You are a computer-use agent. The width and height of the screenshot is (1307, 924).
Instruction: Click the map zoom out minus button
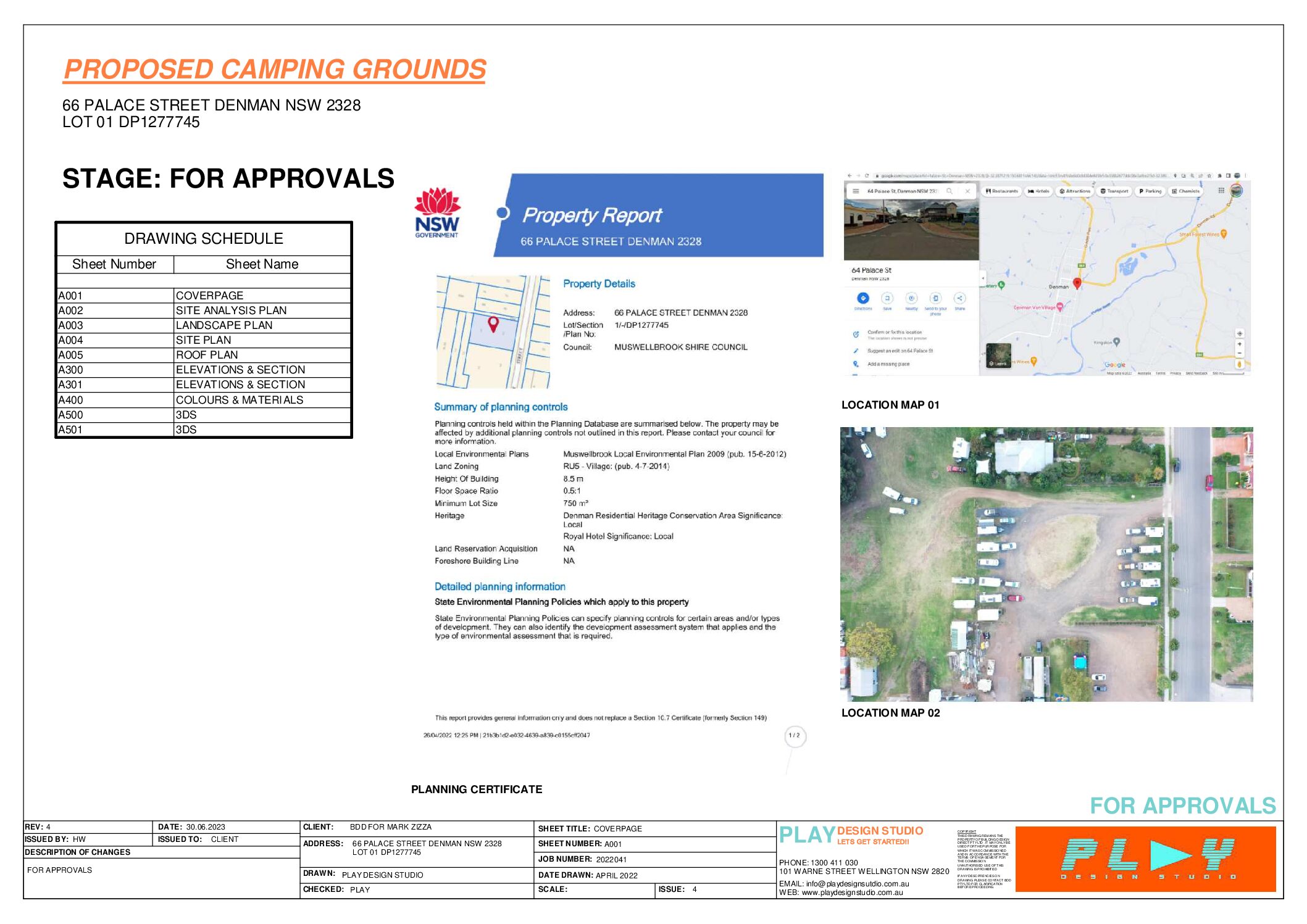coord(1239,354)
